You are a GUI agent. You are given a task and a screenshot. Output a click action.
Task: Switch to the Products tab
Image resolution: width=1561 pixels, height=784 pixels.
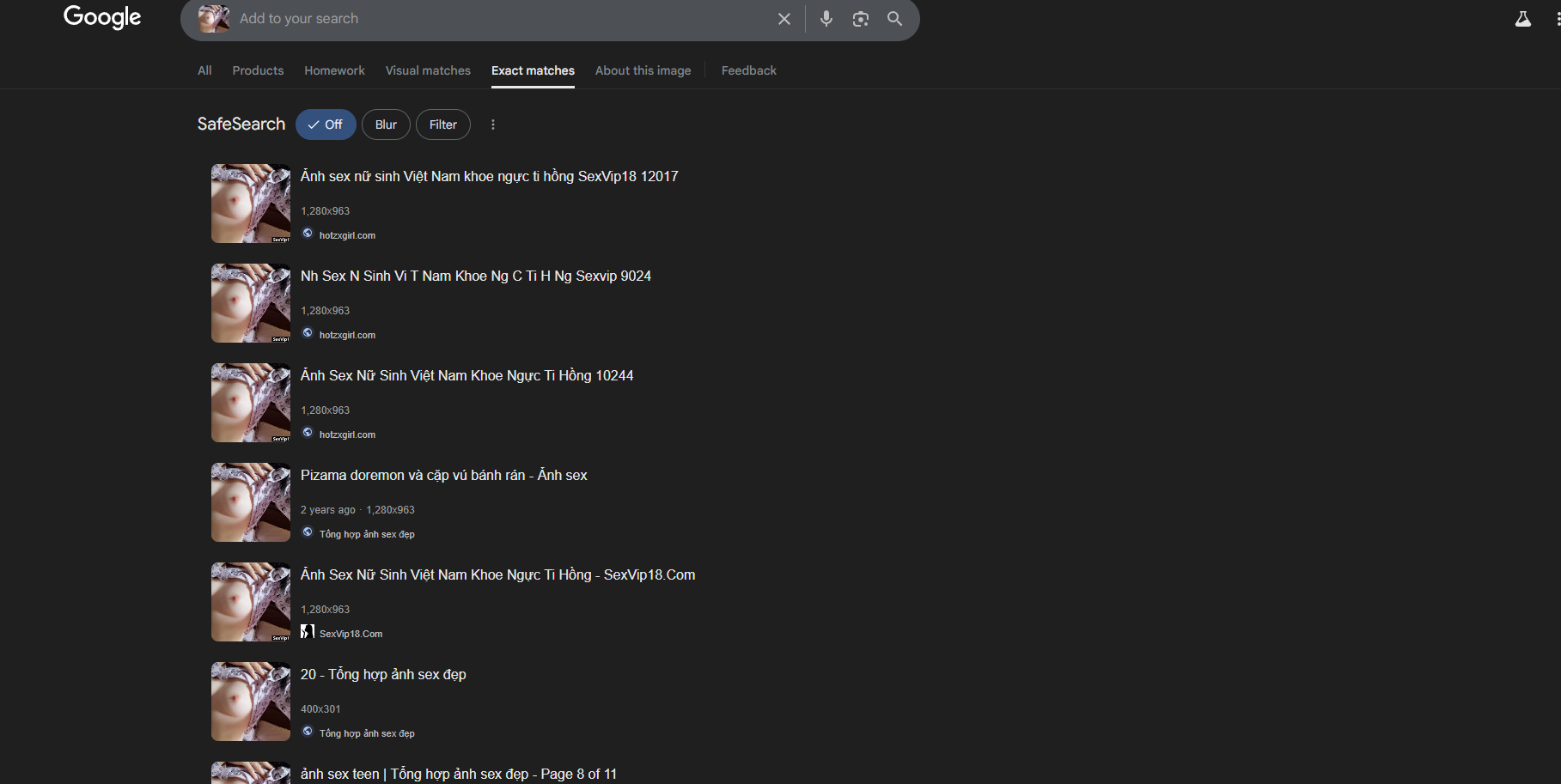tap(258, 70)
